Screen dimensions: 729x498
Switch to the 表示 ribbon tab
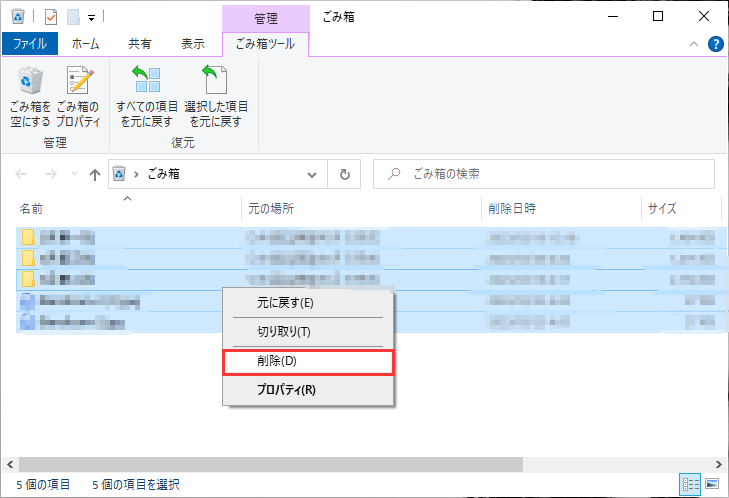193,44
